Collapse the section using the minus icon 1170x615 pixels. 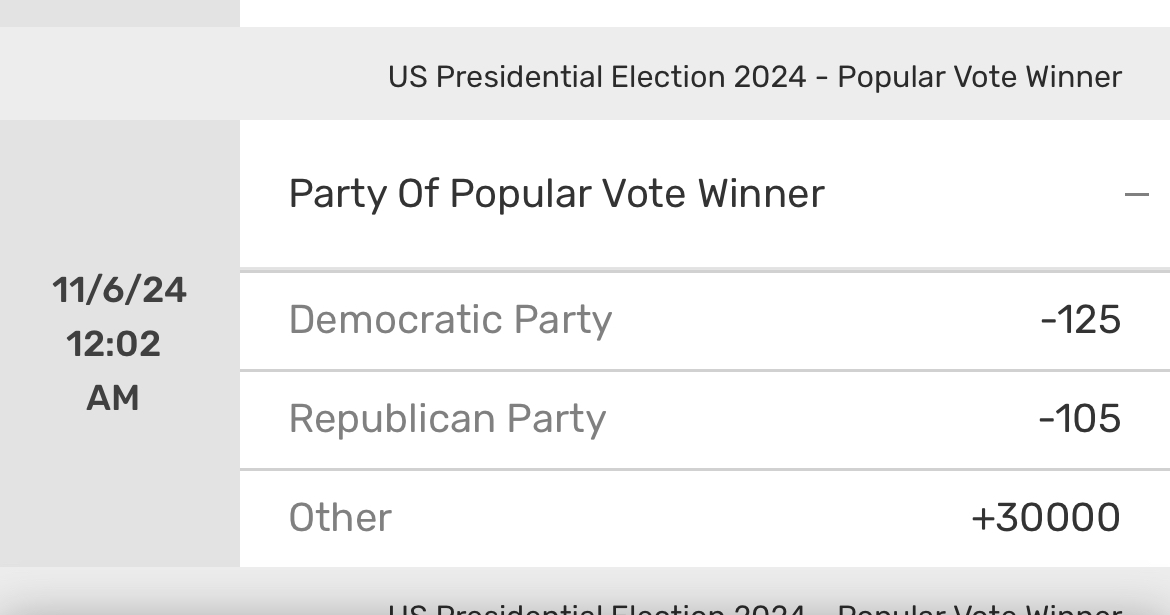pyautogui.click(x=1136, y=195)
